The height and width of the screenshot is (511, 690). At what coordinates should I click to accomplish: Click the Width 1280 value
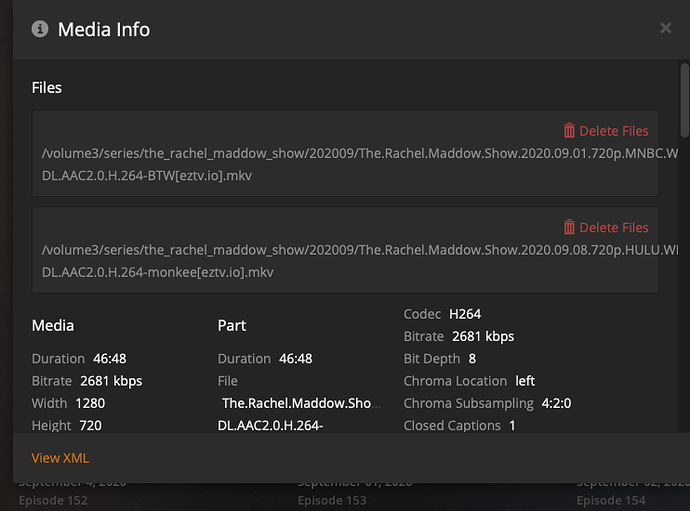tap(90, 403)
